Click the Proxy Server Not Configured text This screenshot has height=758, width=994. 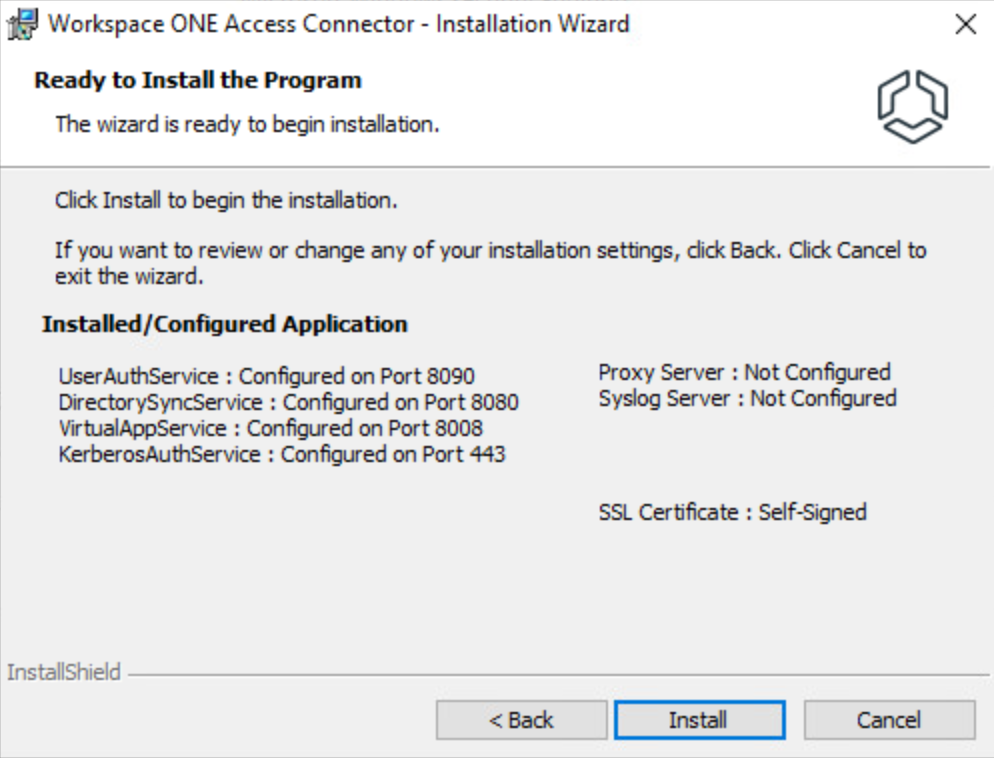(744, 372)
